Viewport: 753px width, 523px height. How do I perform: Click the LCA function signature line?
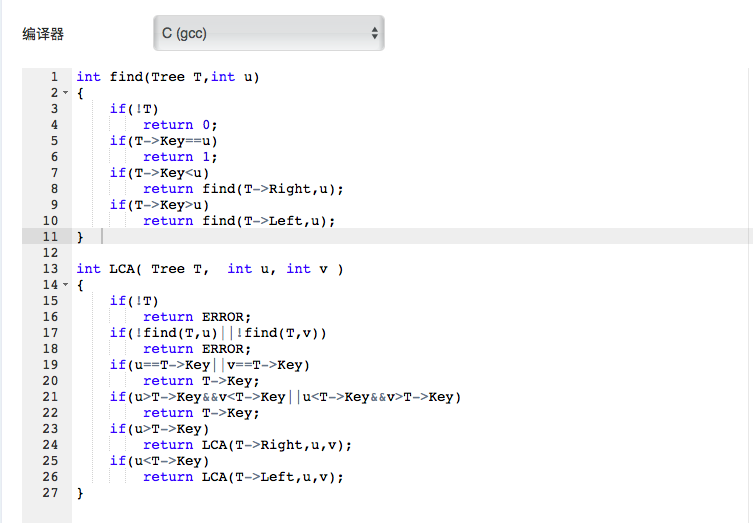(210, 269)
